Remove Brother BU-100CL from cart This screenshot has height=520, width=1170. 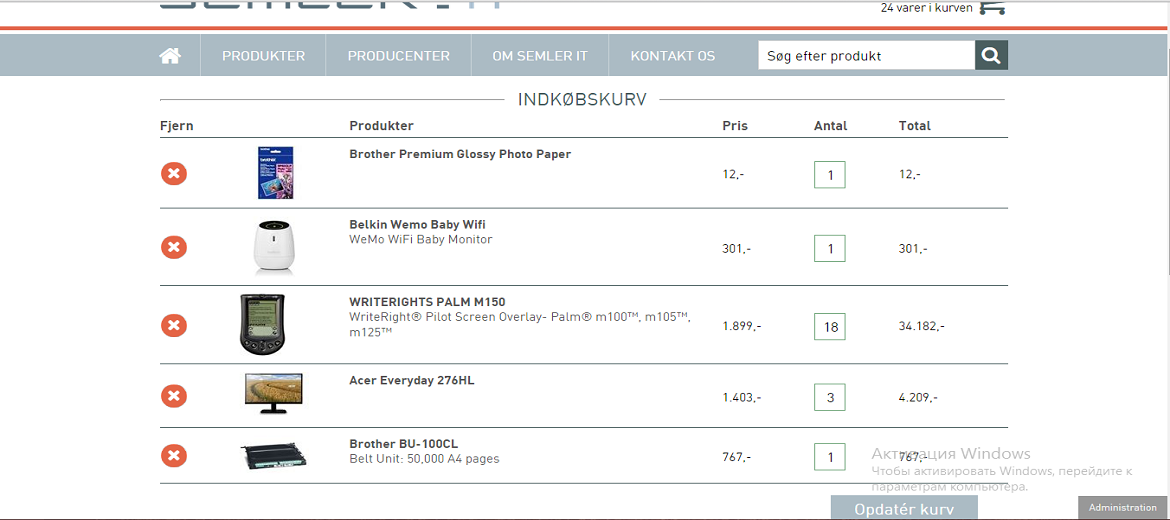click(x=174, y=456)
